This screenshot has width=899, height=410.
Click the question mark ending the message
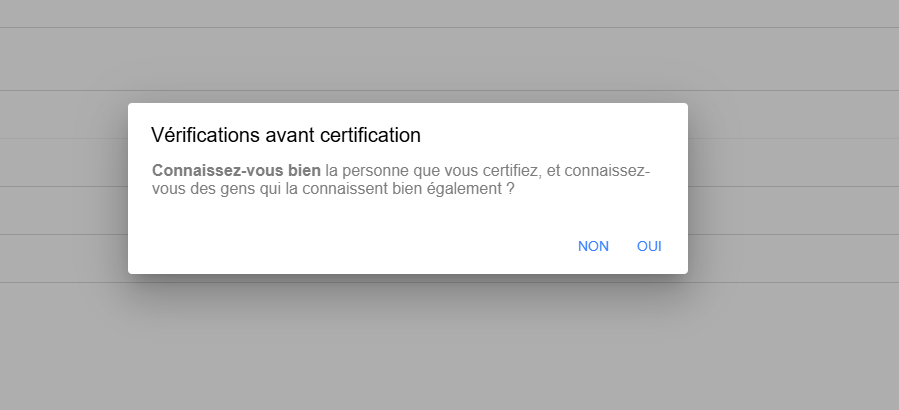pyautogui.click(x=510, y=189)
